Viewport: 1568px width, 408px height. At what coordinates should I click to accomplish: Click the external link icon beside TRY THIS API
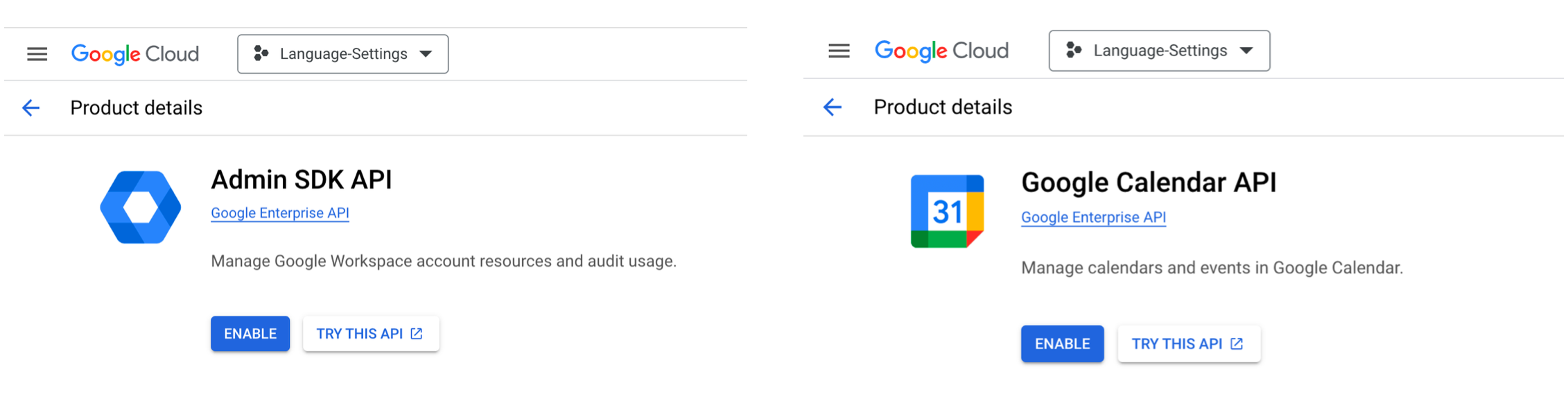pyautogui.click(x=415, y=333)
